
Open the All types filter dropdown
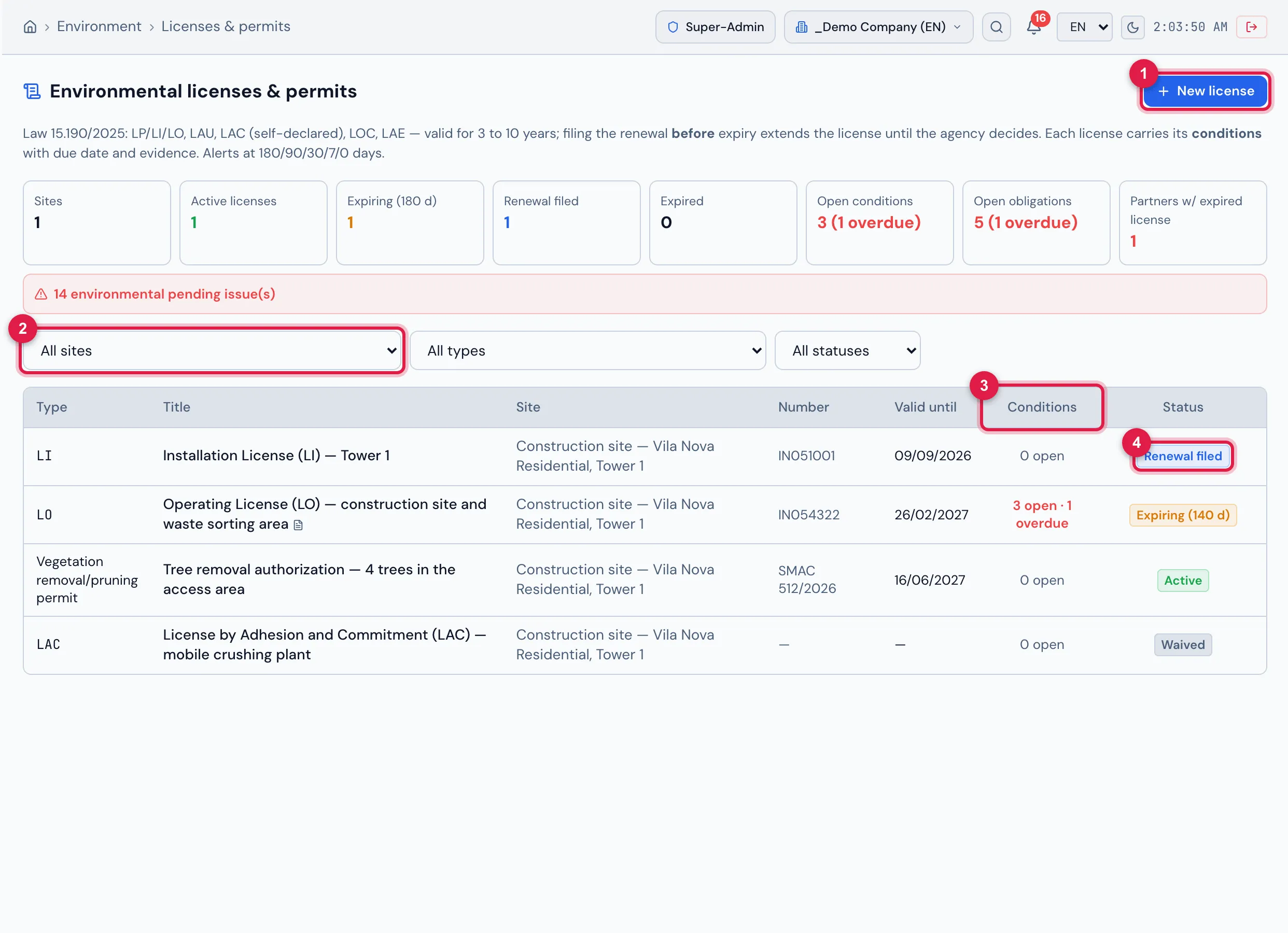pyautogui.click(x=587, y=350)
